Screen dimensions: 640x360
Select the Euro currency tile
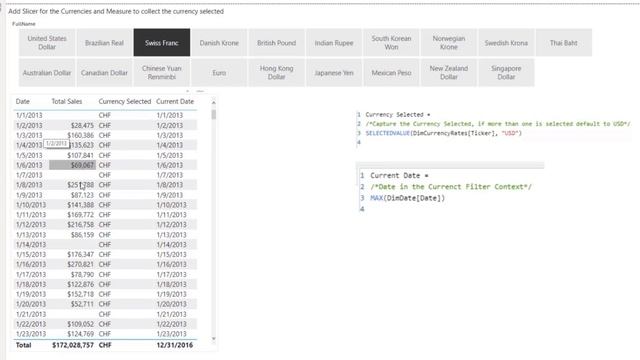point(219,73)
